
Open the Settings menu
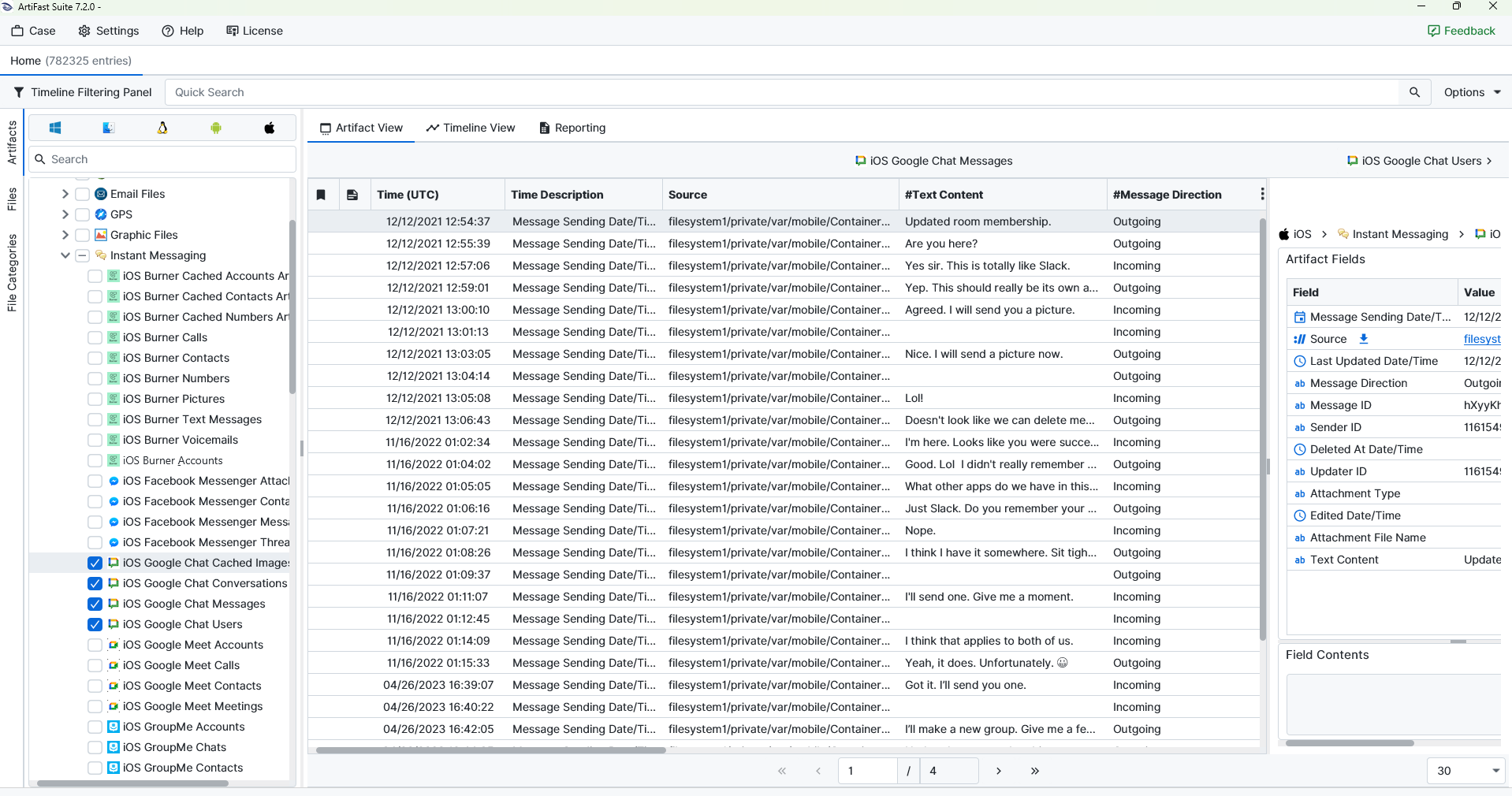coord(109,31)
